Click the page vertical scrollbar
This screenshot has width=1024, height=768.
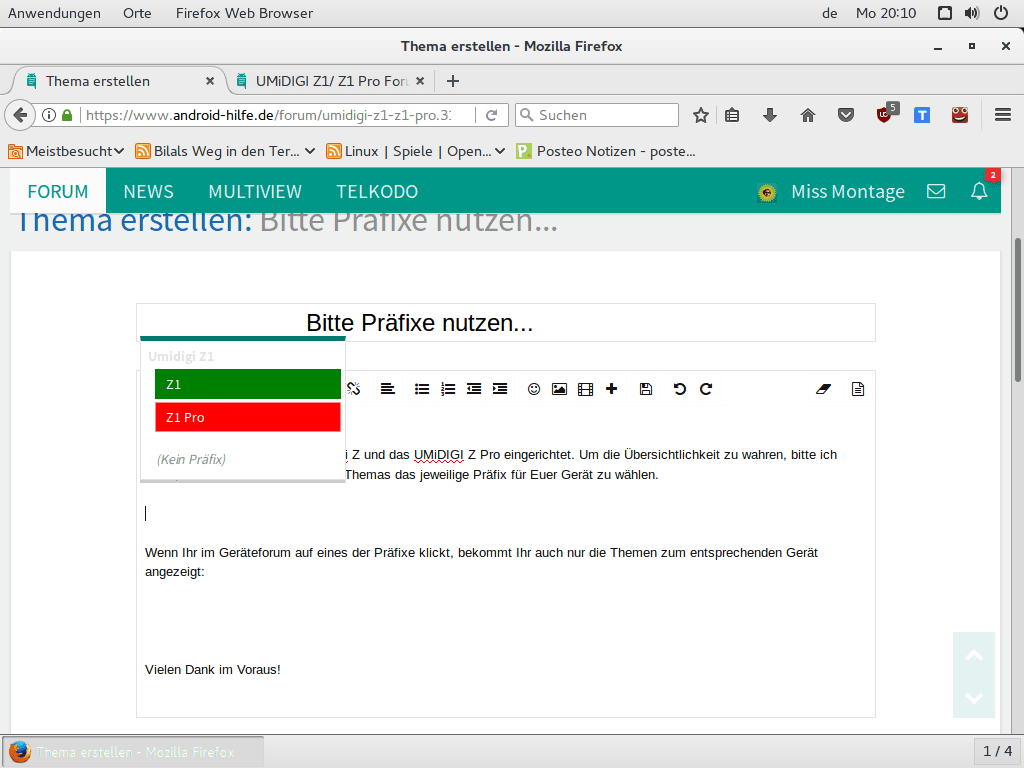[x=1017, y=311]
